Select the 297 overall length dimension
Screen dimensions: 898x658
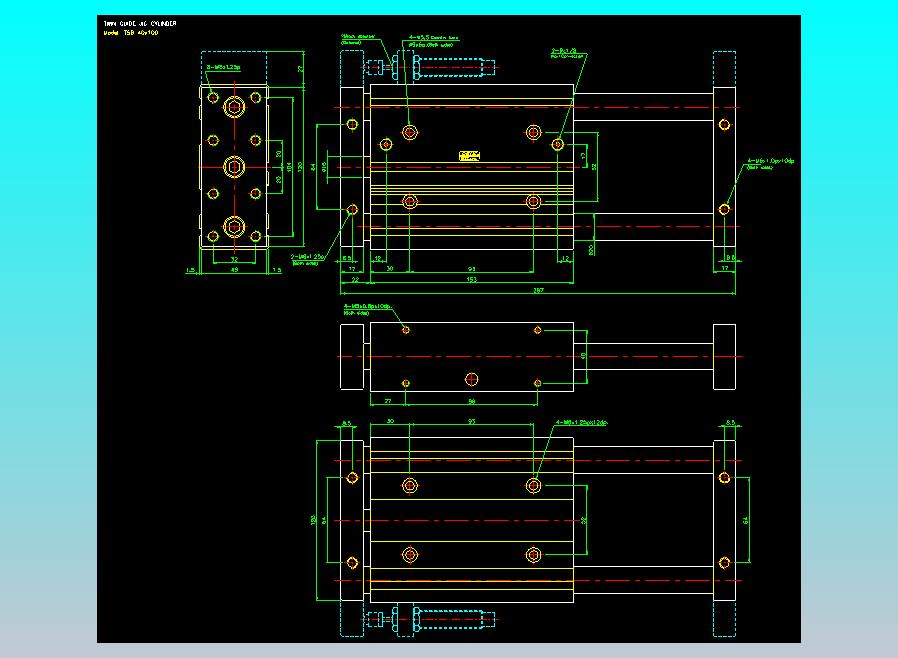[537, 291]
